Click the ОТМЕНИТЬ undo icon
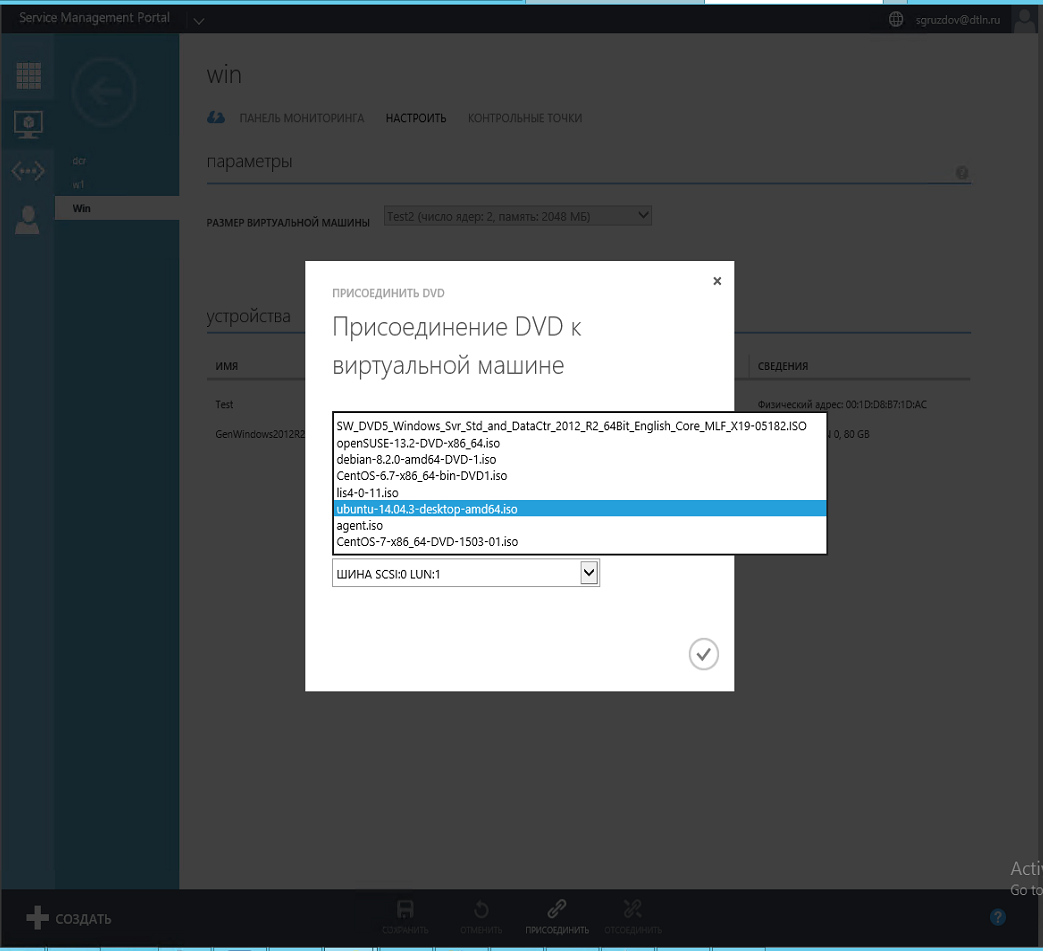Image resolution: width=1043 pixels, height=951 pixels. [x=481, y=908]
